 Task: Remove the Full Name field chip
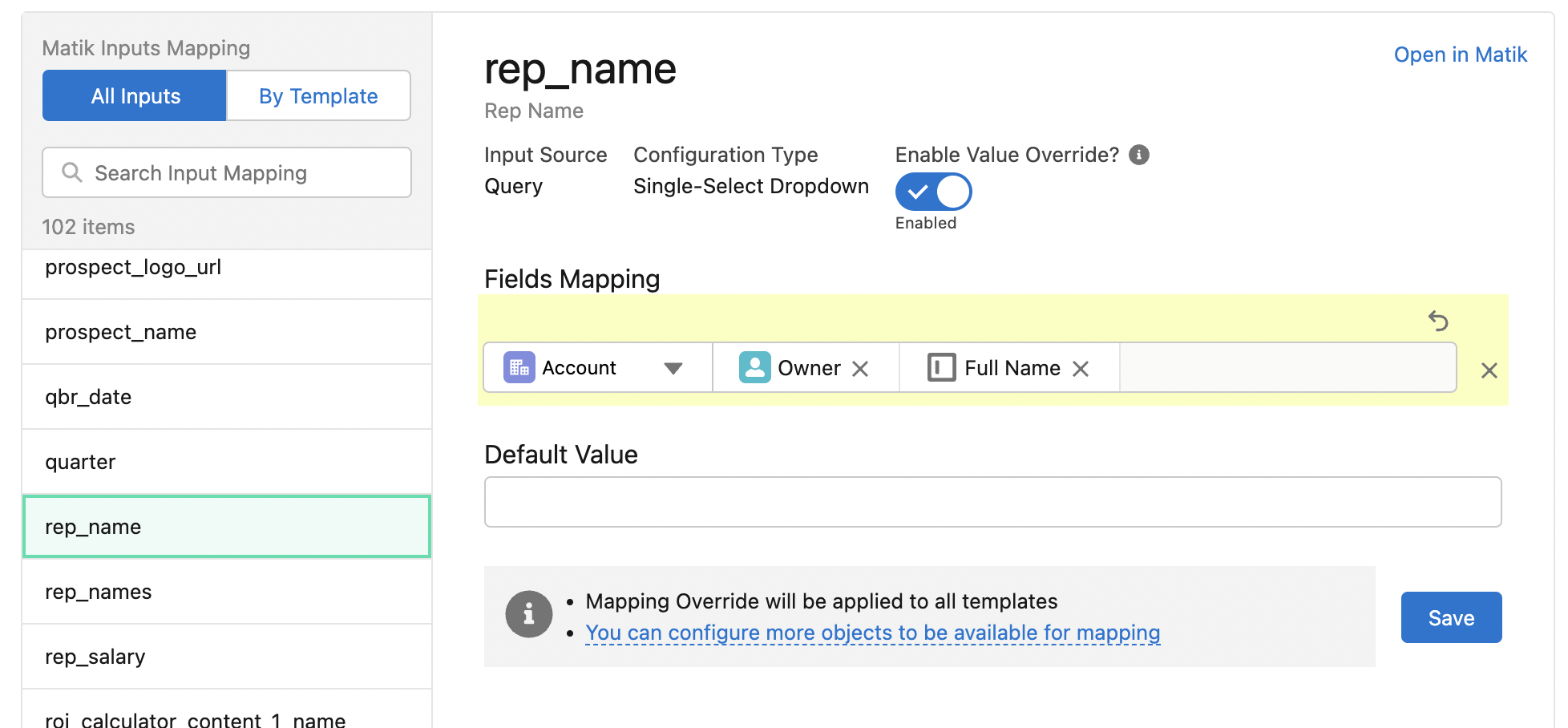tap(1081, 369)
